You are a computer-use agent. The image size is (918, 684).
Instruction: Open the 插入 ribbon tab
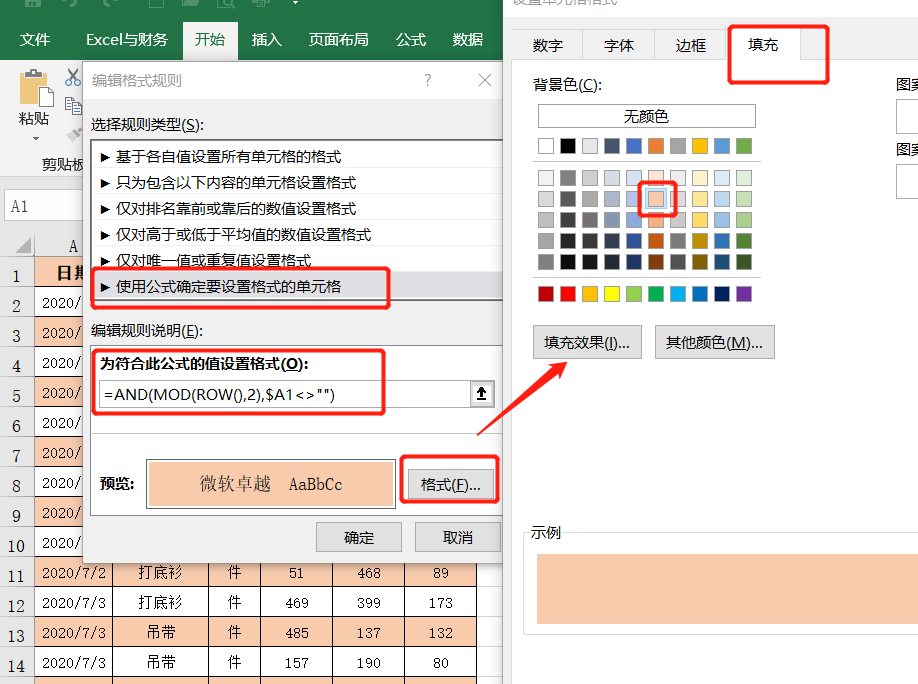[x=266, y=40]
